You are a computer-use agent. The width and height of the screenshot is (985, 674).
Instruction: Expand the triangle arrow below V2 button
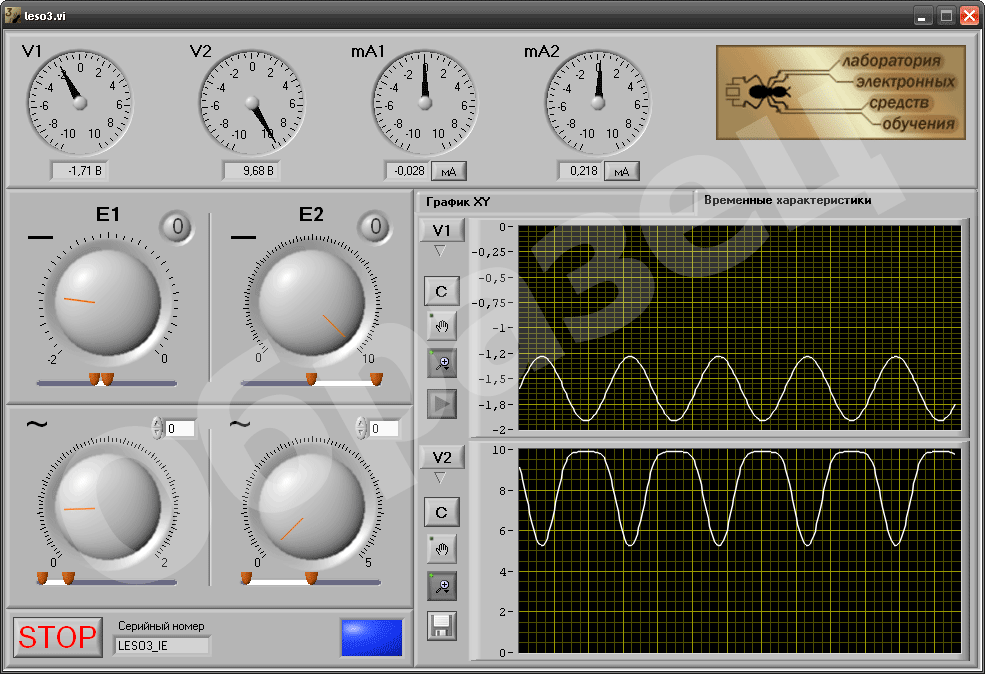[440, 479]
